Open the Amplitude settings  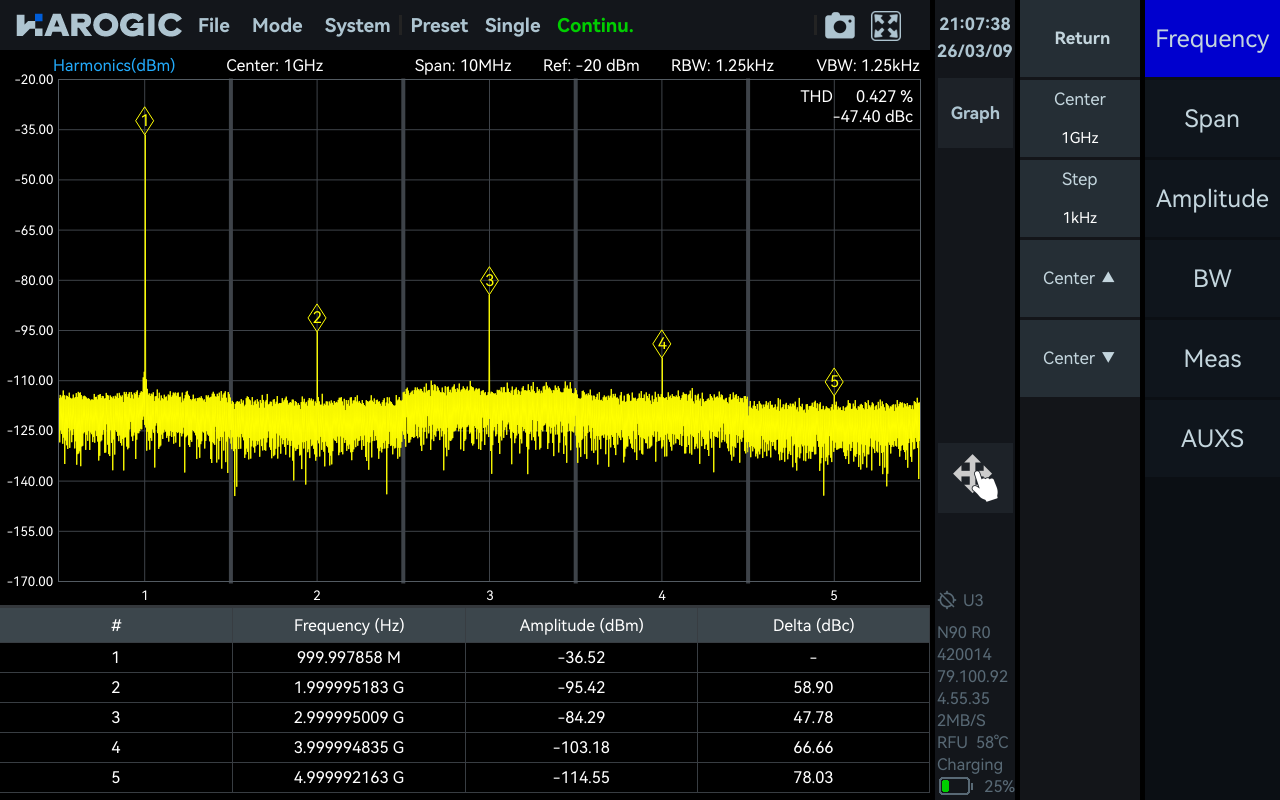[1211, 198]
